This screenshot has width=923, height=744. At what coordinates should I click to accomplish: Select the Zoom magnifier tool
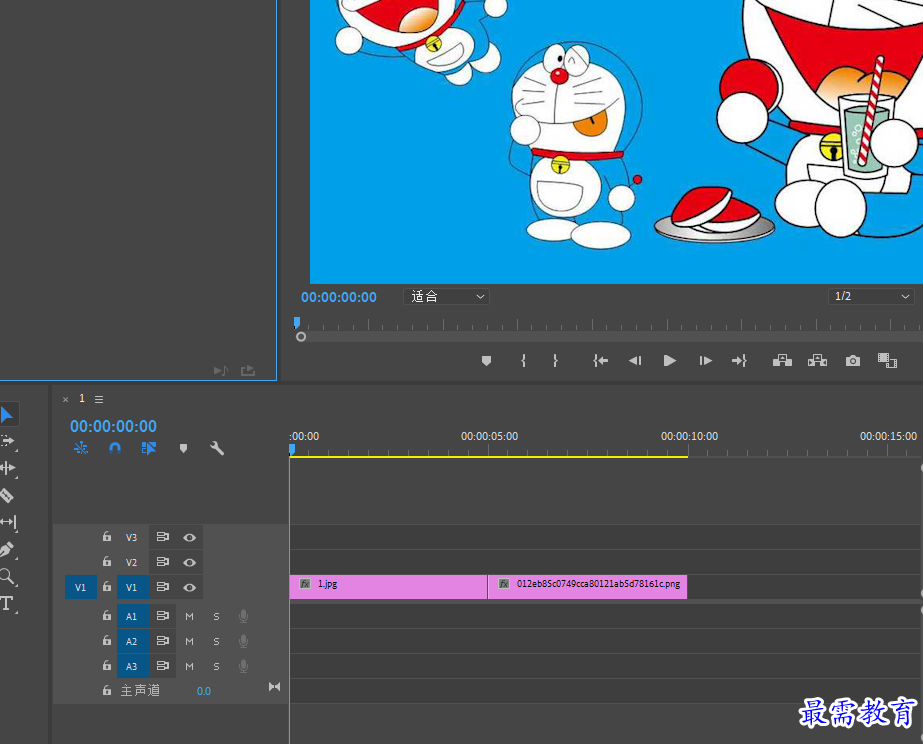click(6, 576)
